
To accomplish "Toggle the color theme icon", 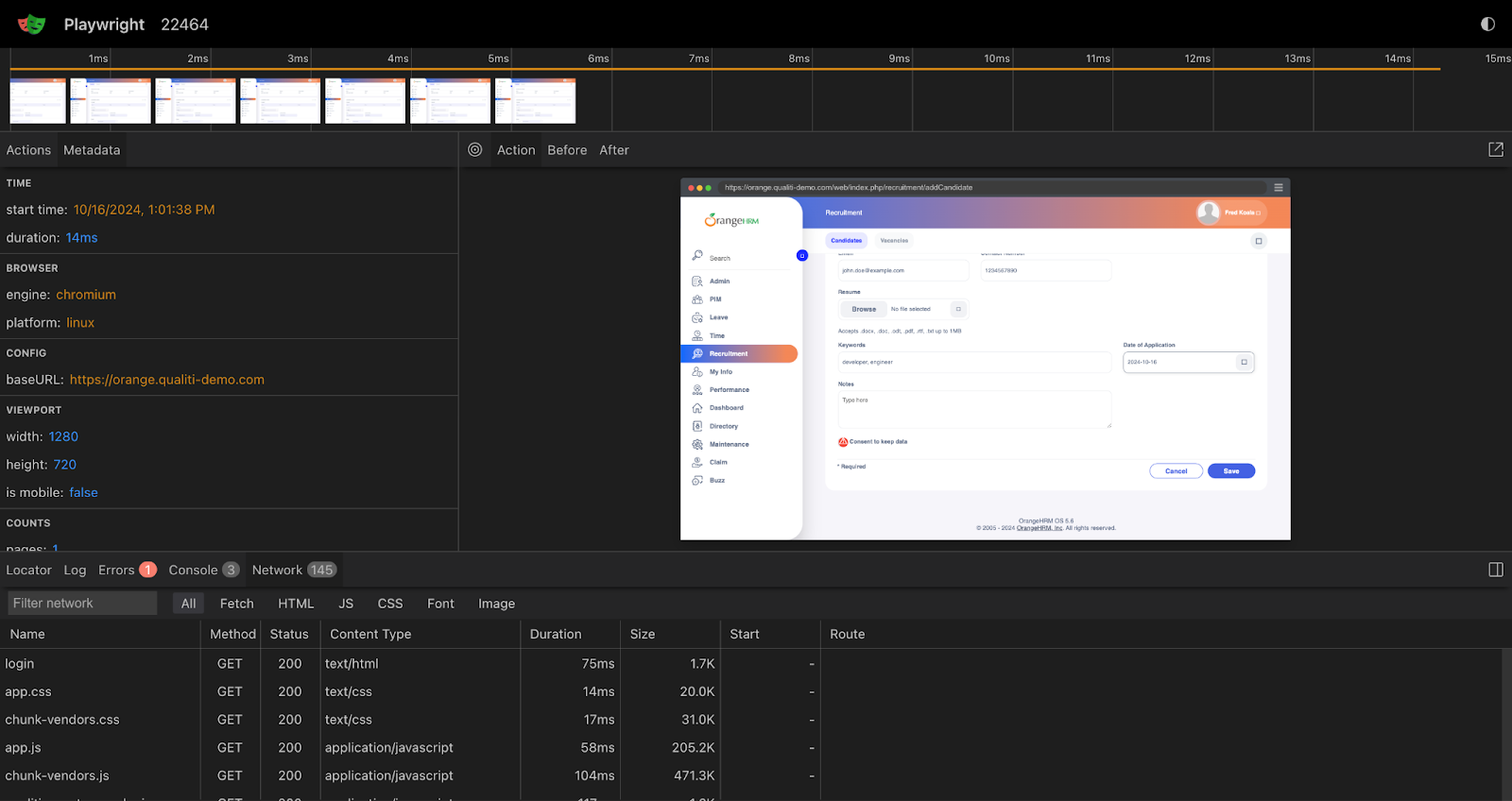I will (x=1488, y=24).
